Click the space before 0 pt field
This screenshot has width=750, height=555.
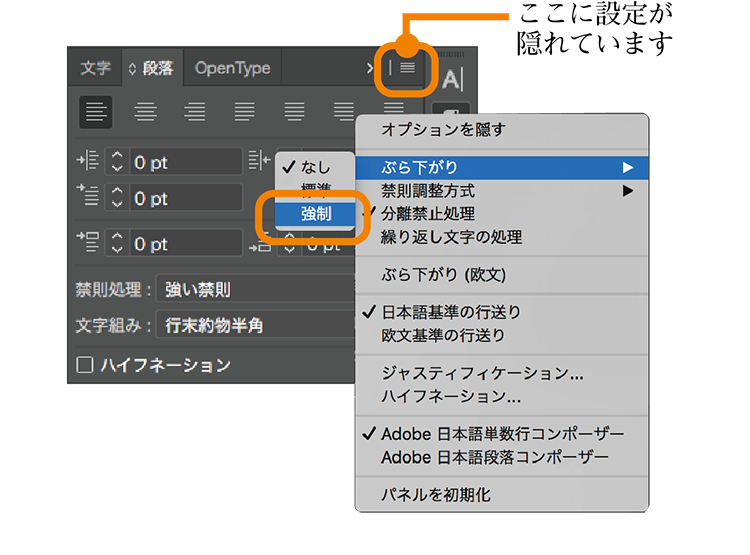(186, 243)
